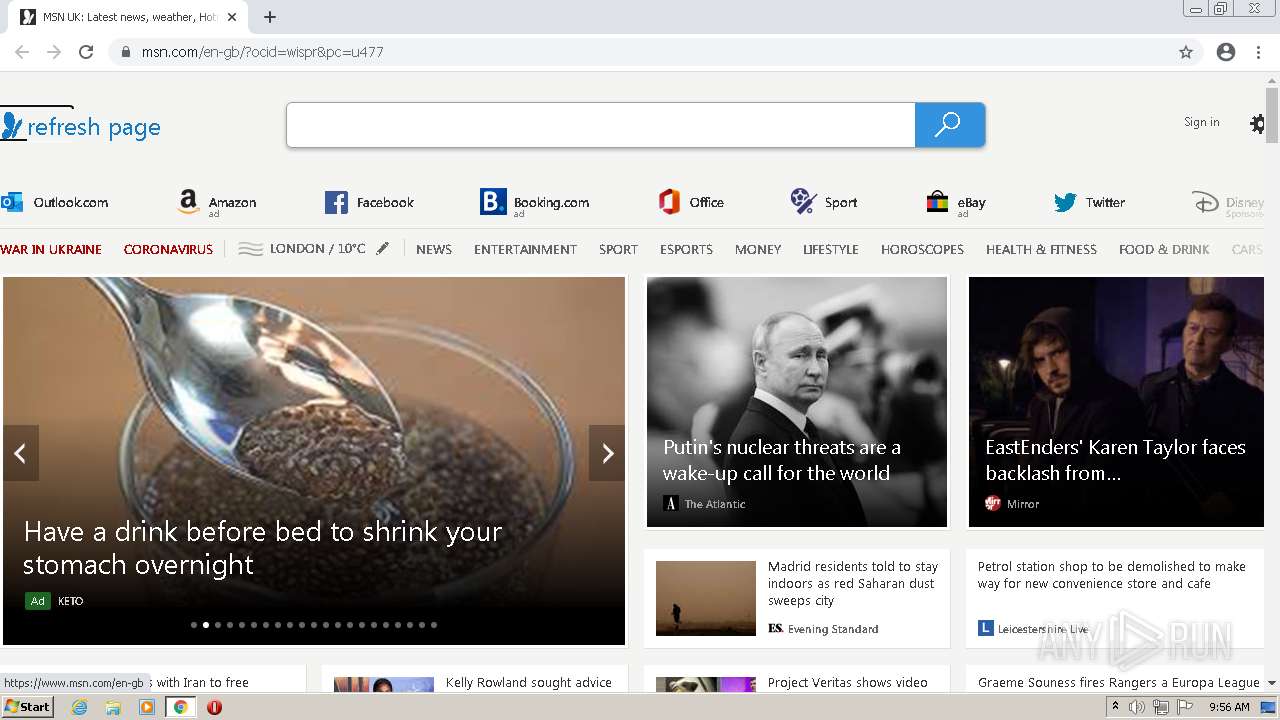Open the War in Ukraine section
This screenshot has width=1280, height=720.
pyautogui.click(x=51, y=249)
